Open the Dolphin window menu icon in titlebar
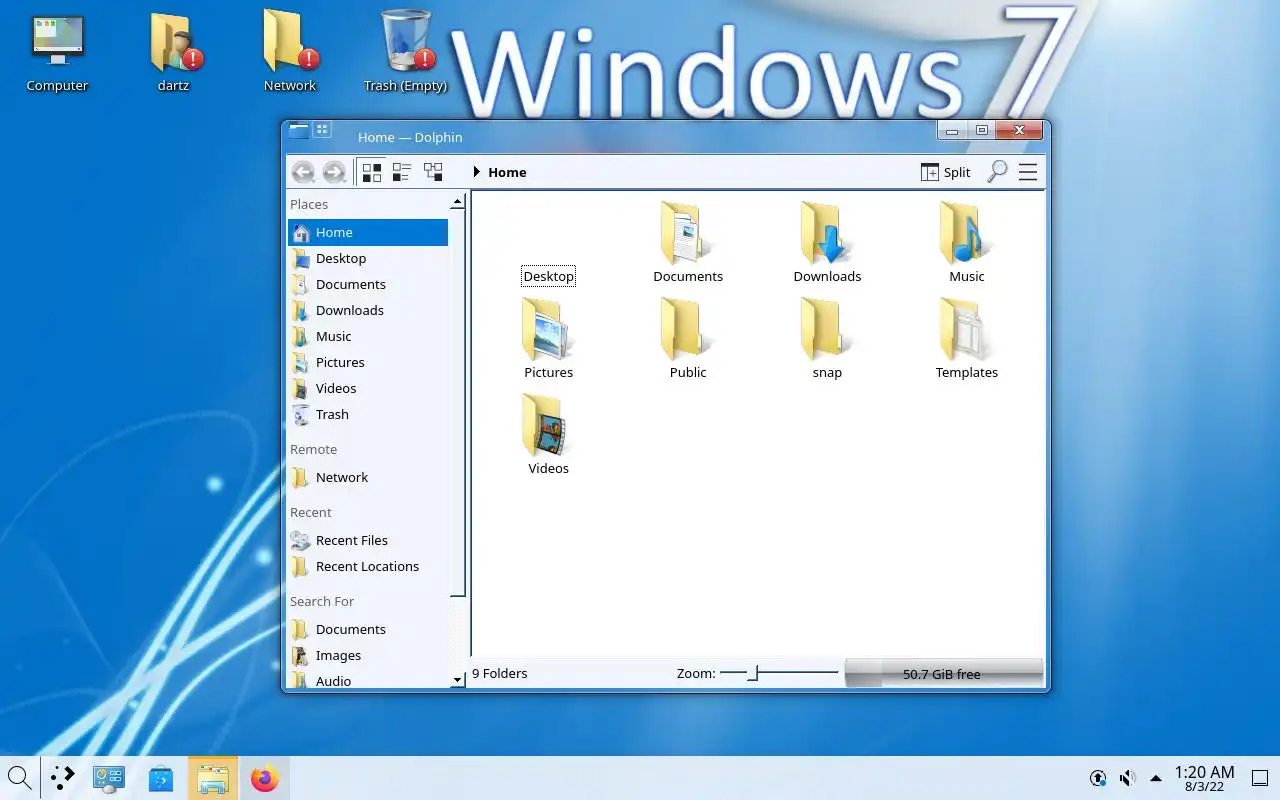Image resolution: width=1280 pixels, height=800 pixels. pos(299,129)
